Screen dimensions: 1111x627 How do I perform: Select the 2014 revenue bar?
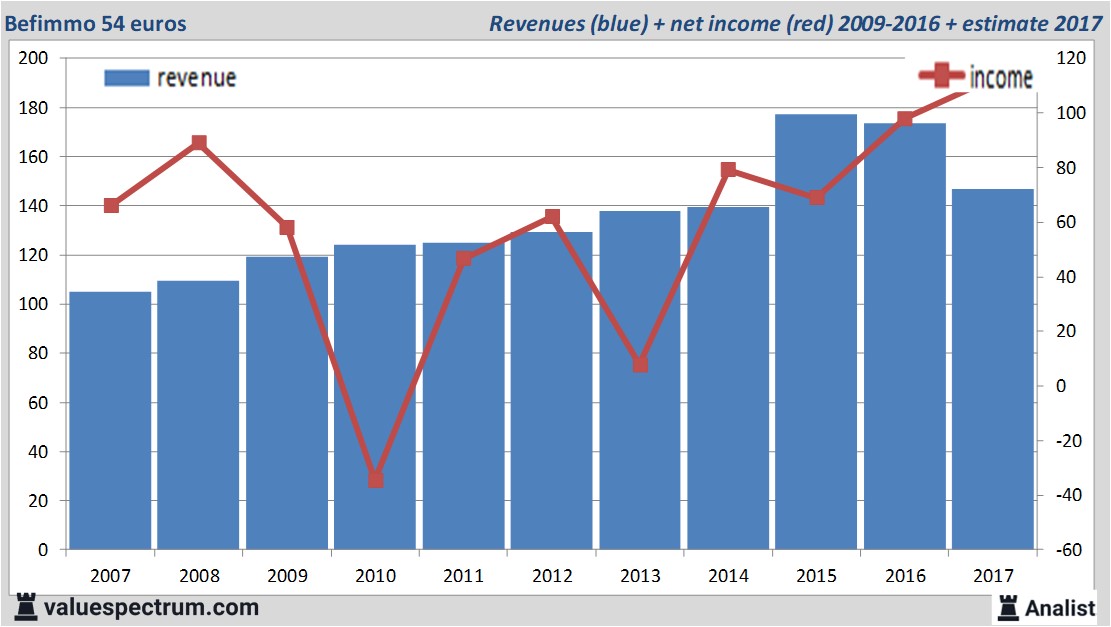point(728,378)
